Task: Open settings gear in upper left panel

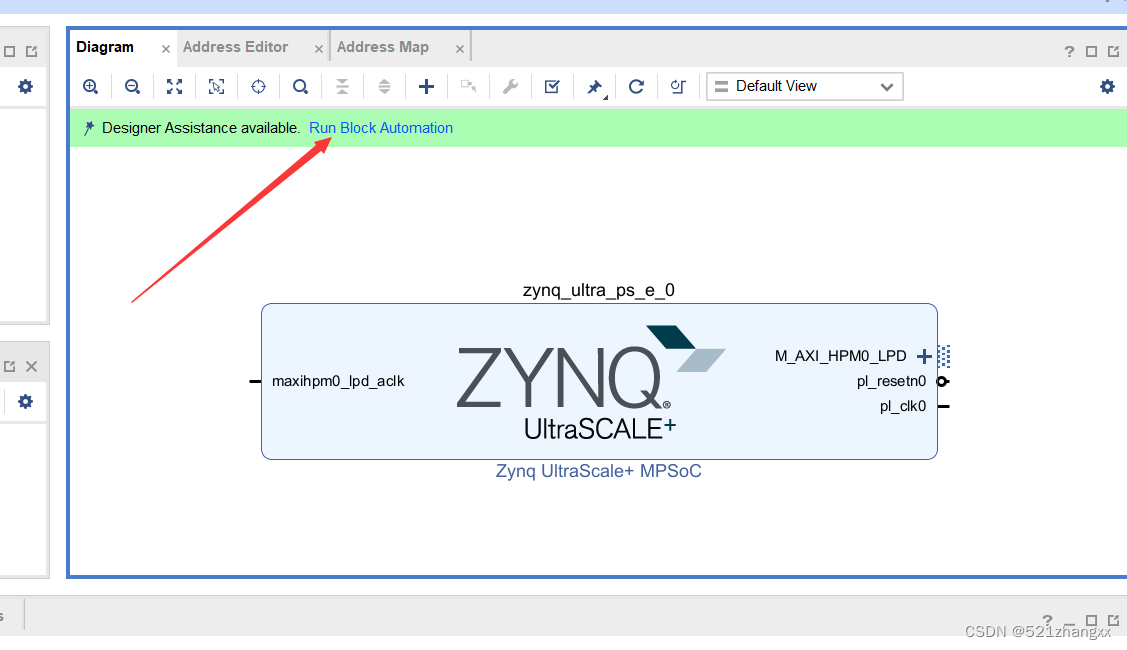Action: (25, 87)
